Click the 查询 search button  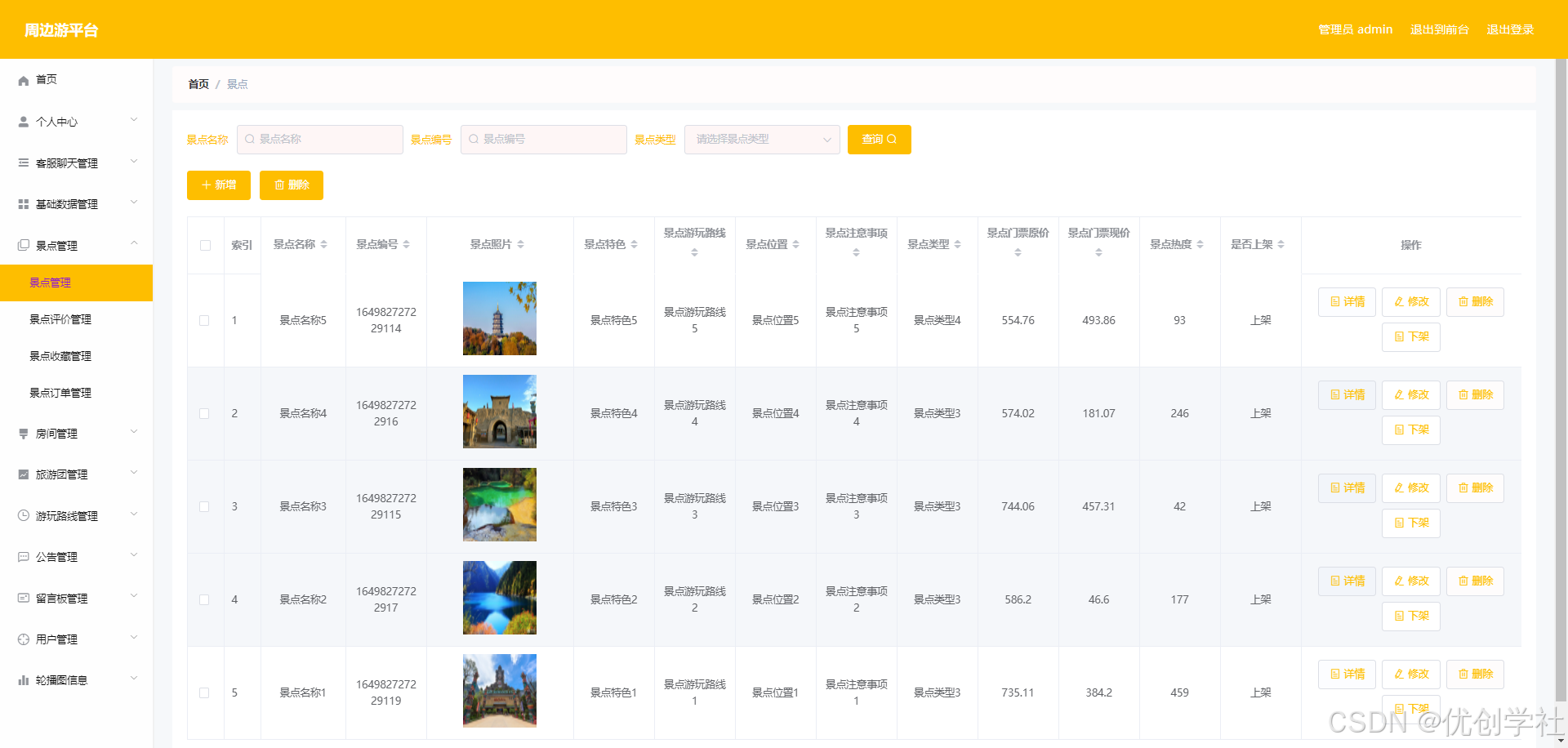click(880, 140)
